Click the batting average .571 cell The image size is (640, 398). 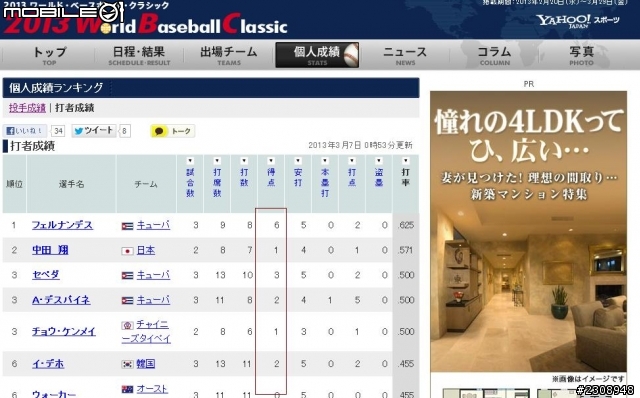point(406,250)
